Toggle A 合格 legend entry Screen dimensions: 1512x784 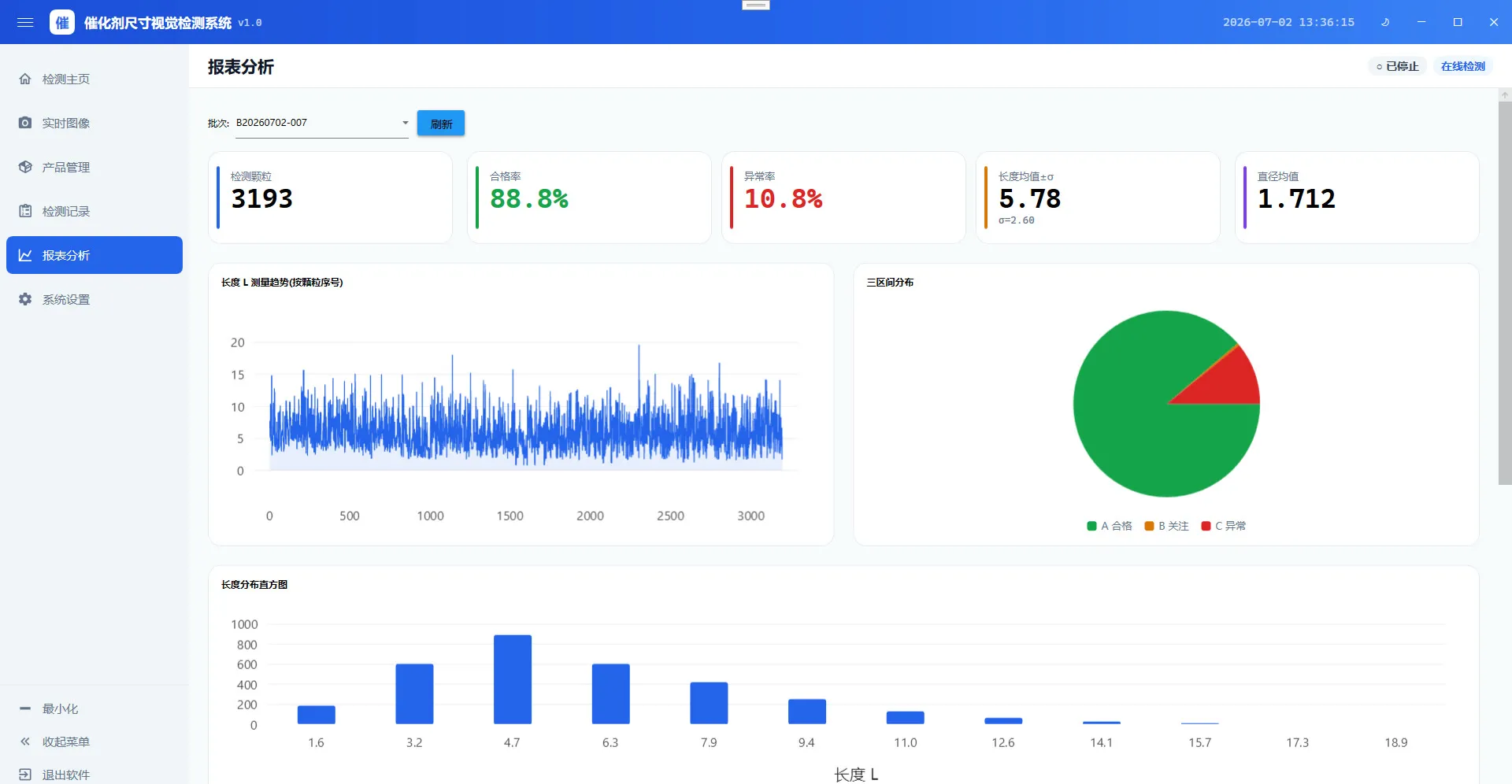click(x=1109, y=526)
